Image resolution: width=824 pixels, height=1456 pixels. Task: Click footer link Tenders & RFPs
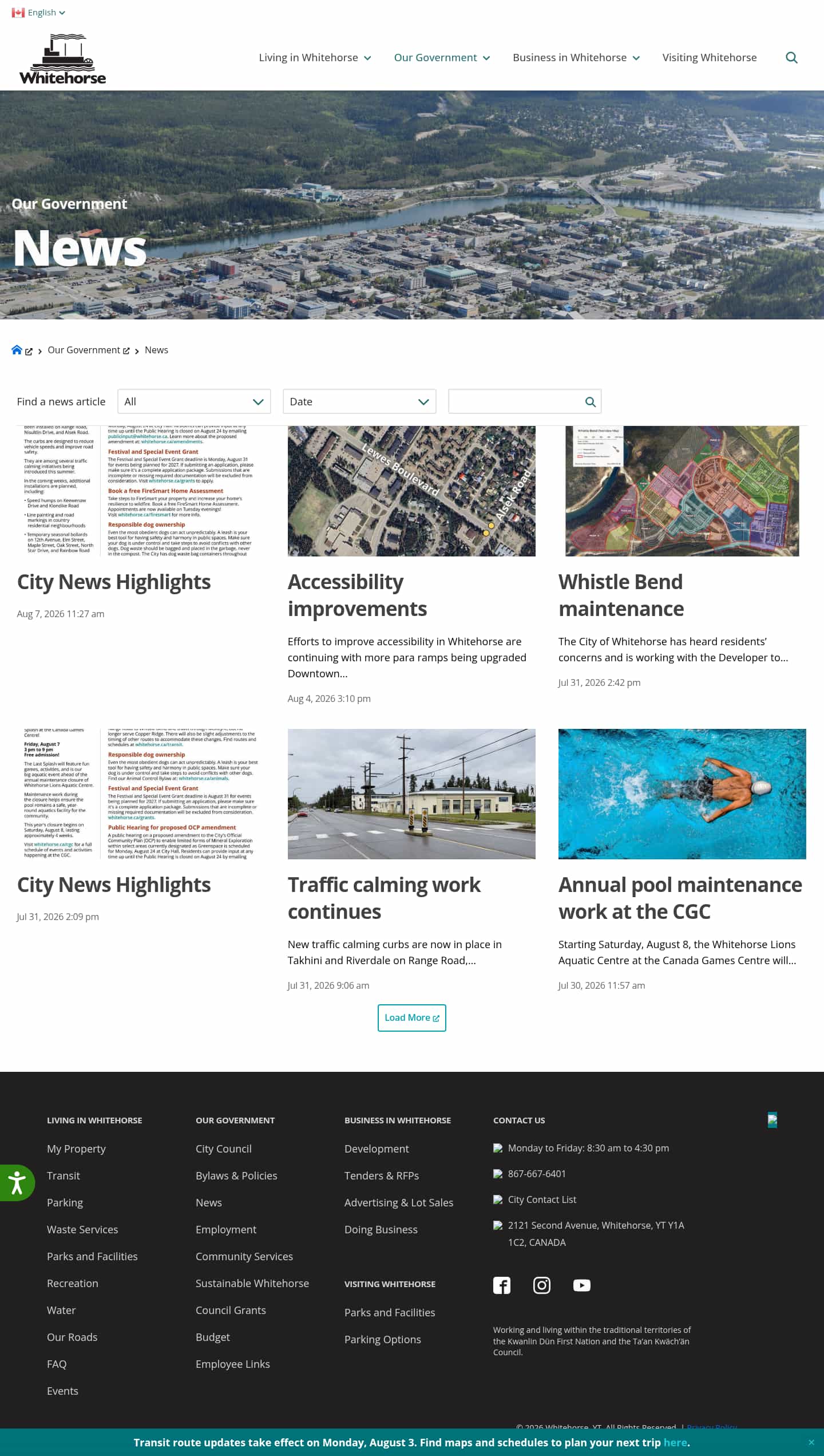pos(382,1175)
